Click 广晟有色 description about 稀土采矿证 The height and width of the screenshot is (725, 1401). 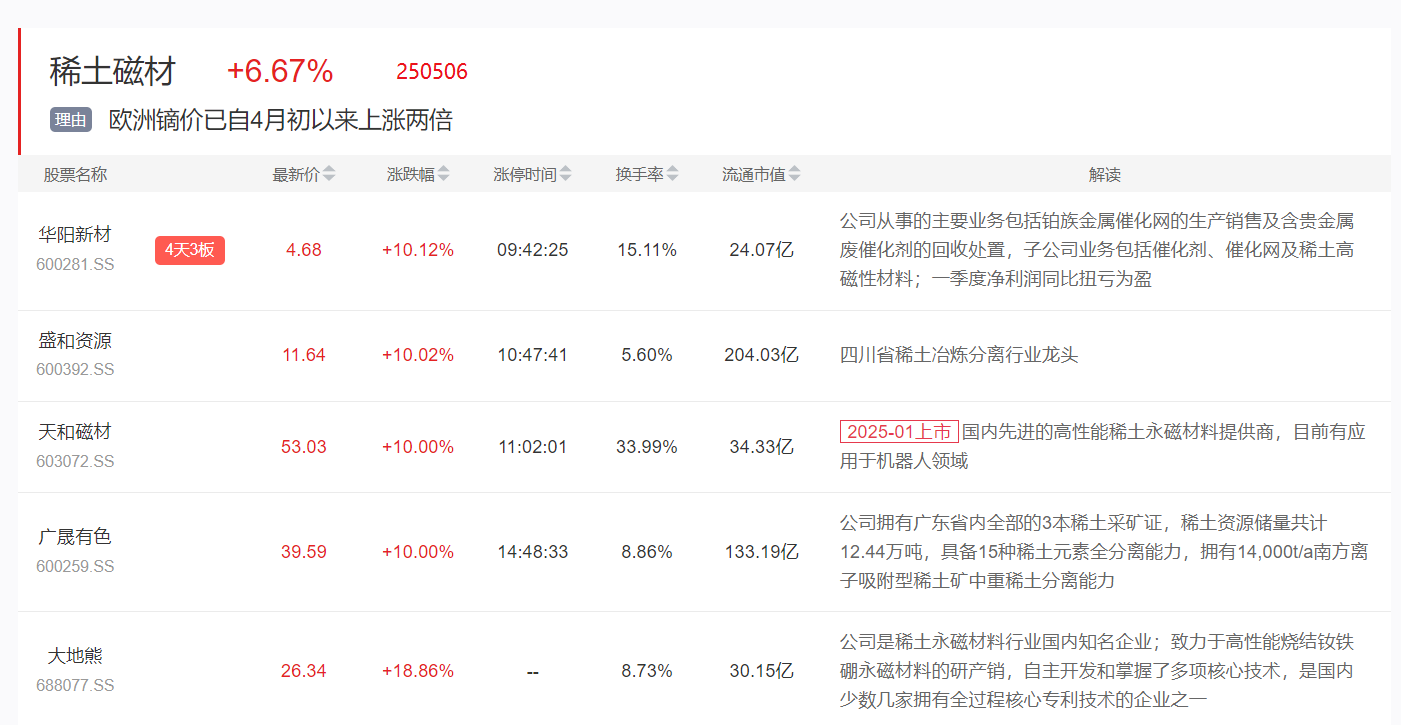tap(1104, 552)
